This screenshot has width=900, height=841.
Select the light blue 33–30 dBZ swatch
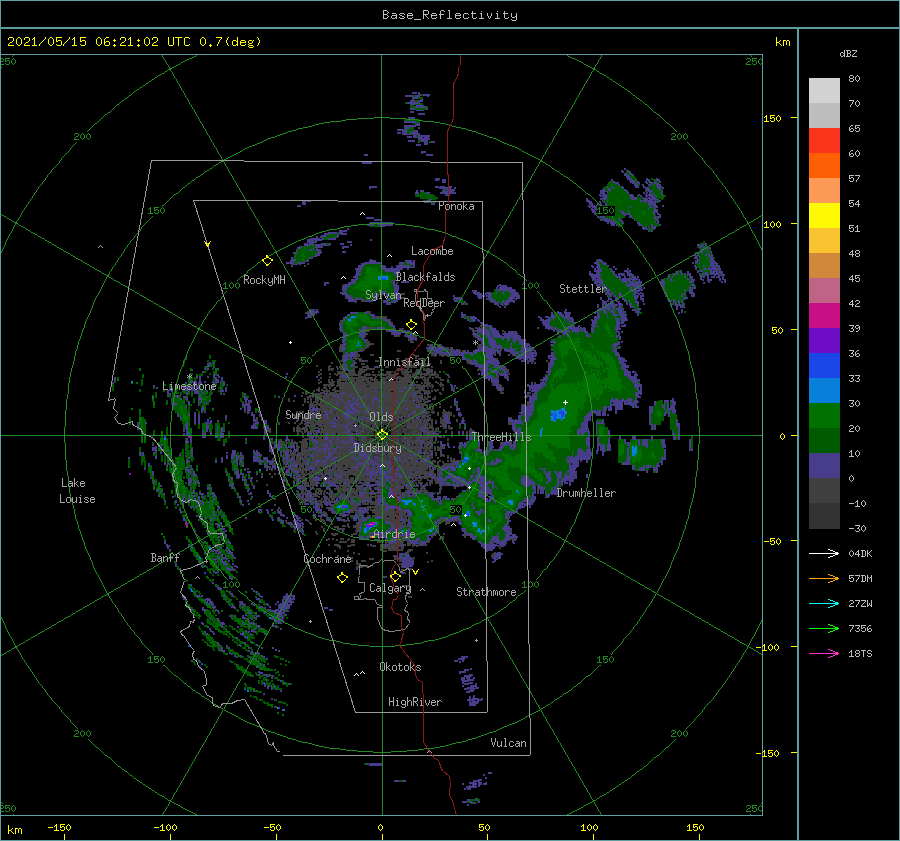824,391
